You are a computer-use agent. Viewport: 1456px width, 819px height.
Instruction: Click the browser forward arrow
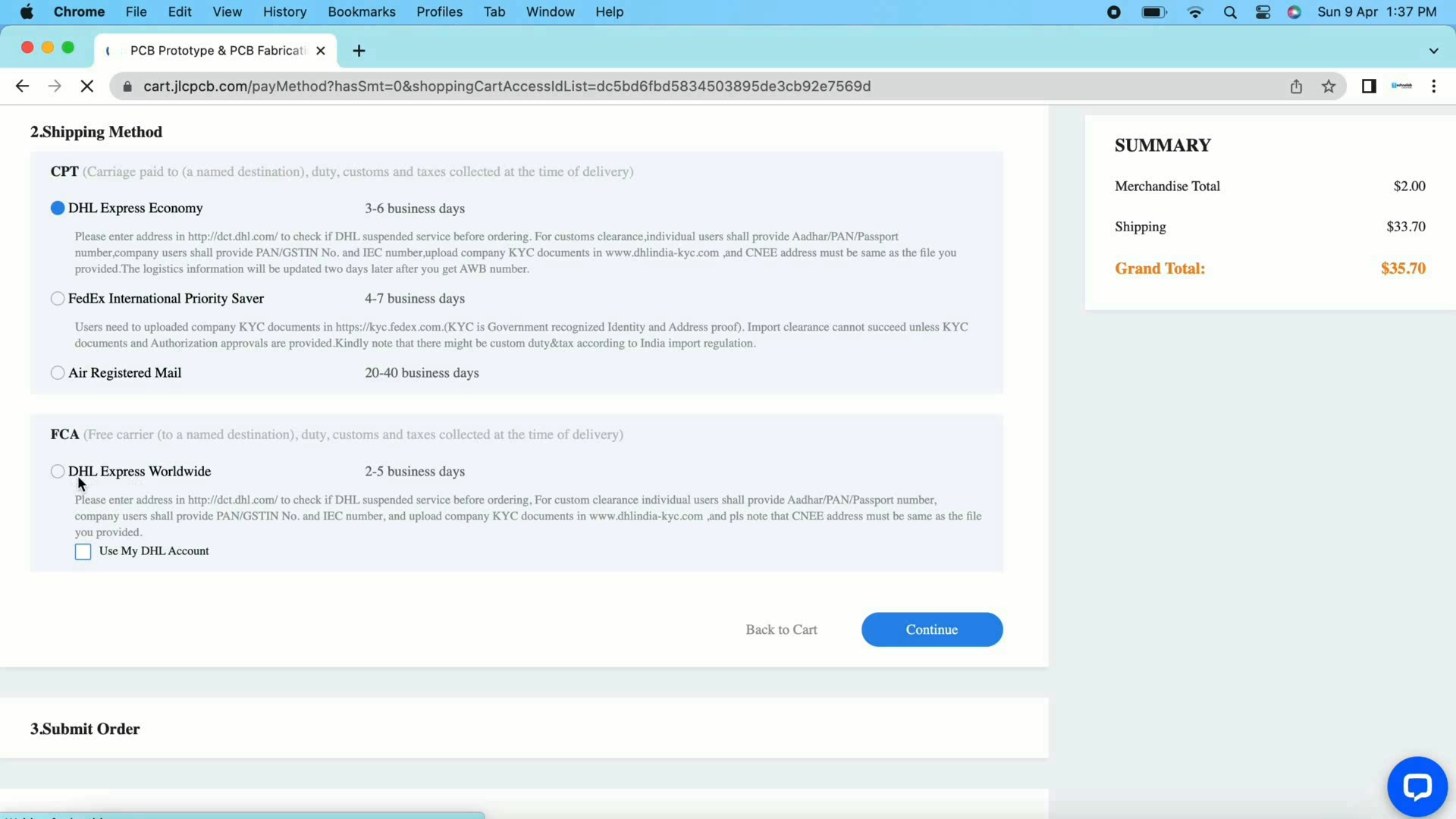55,86
